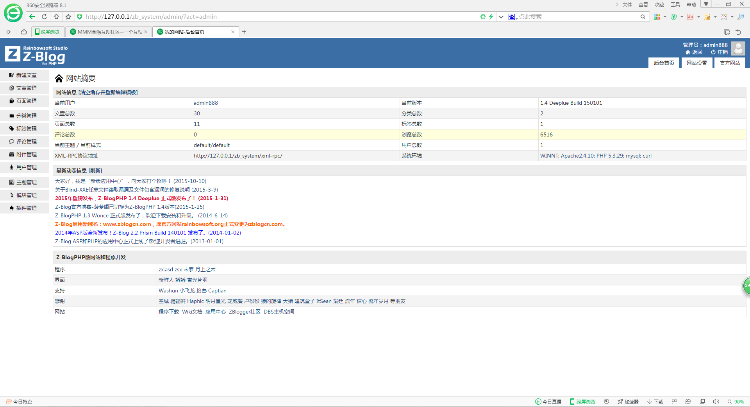Image resolution: width=750 pixels, height=407 pixels.
Task: Click the 下载 status bar item
Action: tap(655, 402)
